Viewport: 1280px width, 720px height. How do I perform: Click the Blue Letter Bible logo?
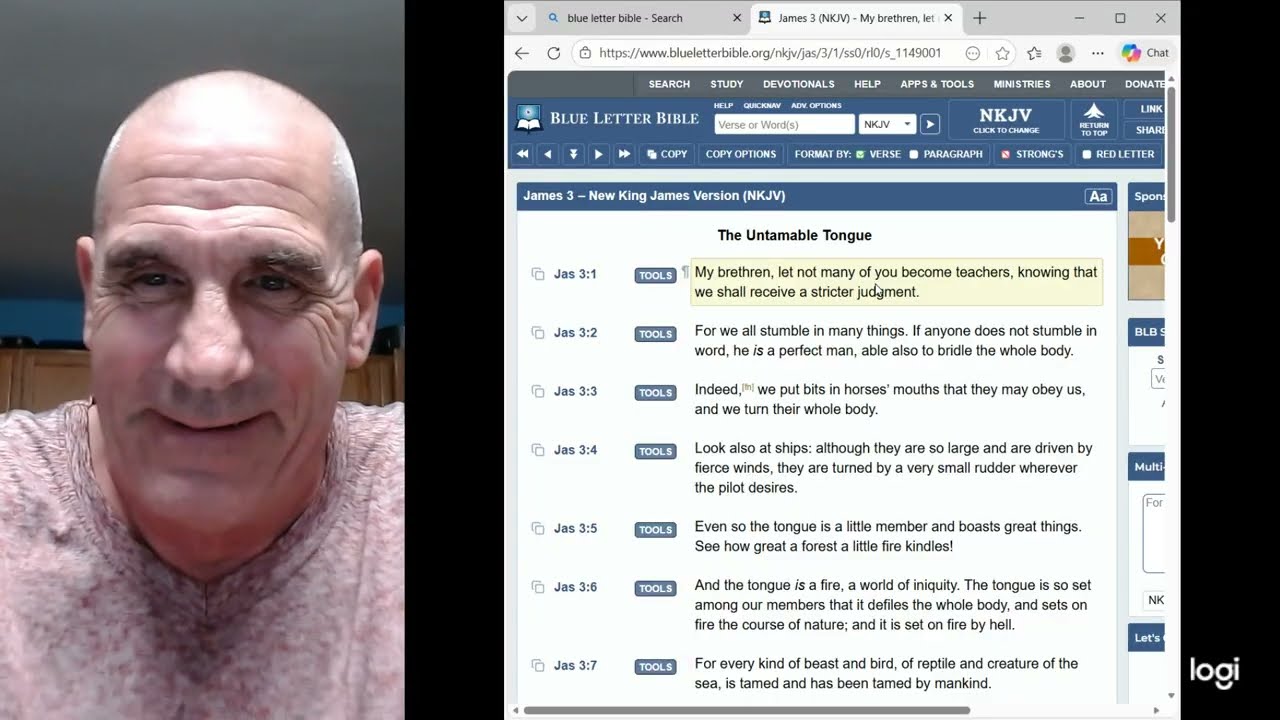(607, 118)
